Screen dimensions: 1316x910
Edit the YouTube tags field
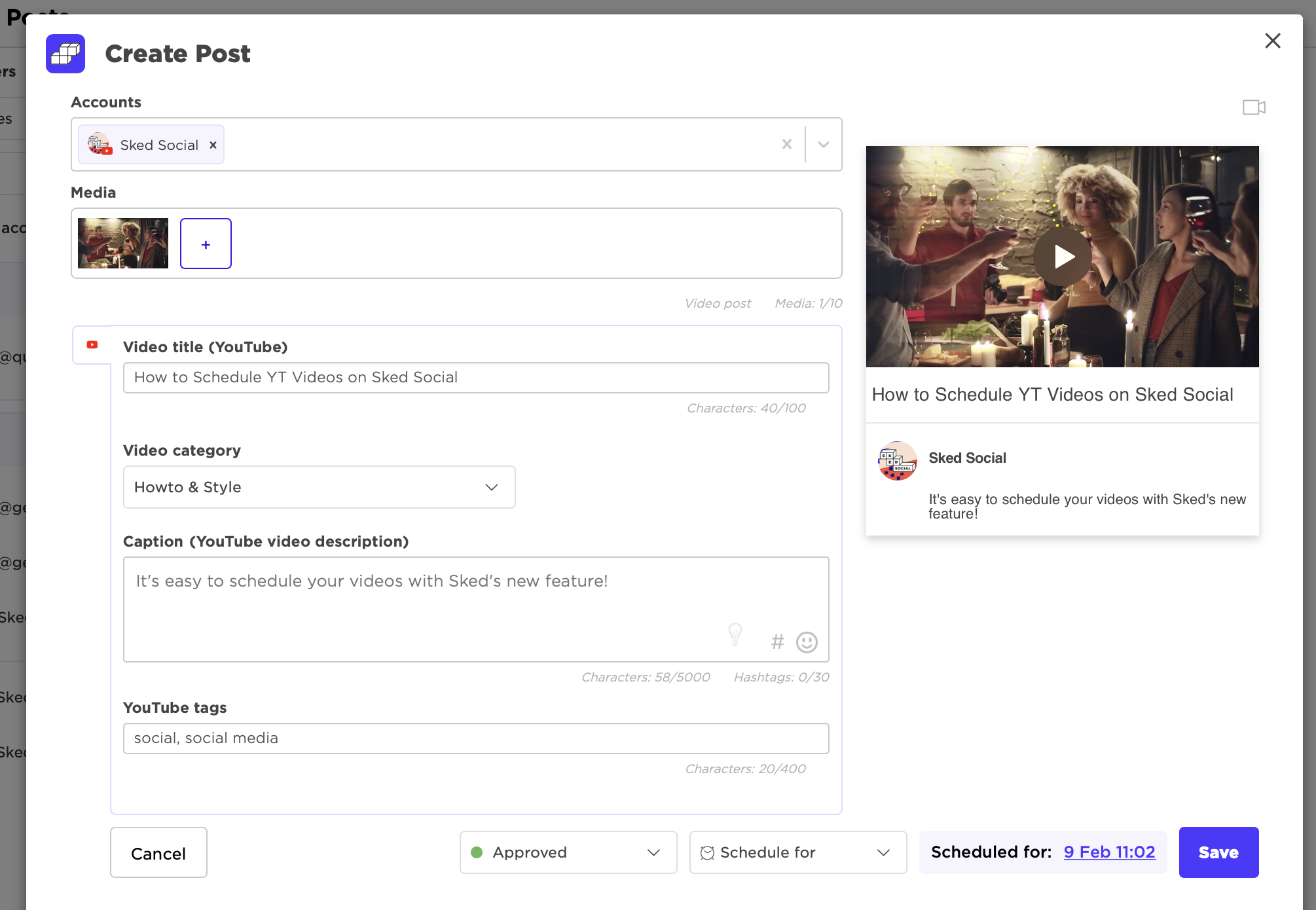(476, 738)
